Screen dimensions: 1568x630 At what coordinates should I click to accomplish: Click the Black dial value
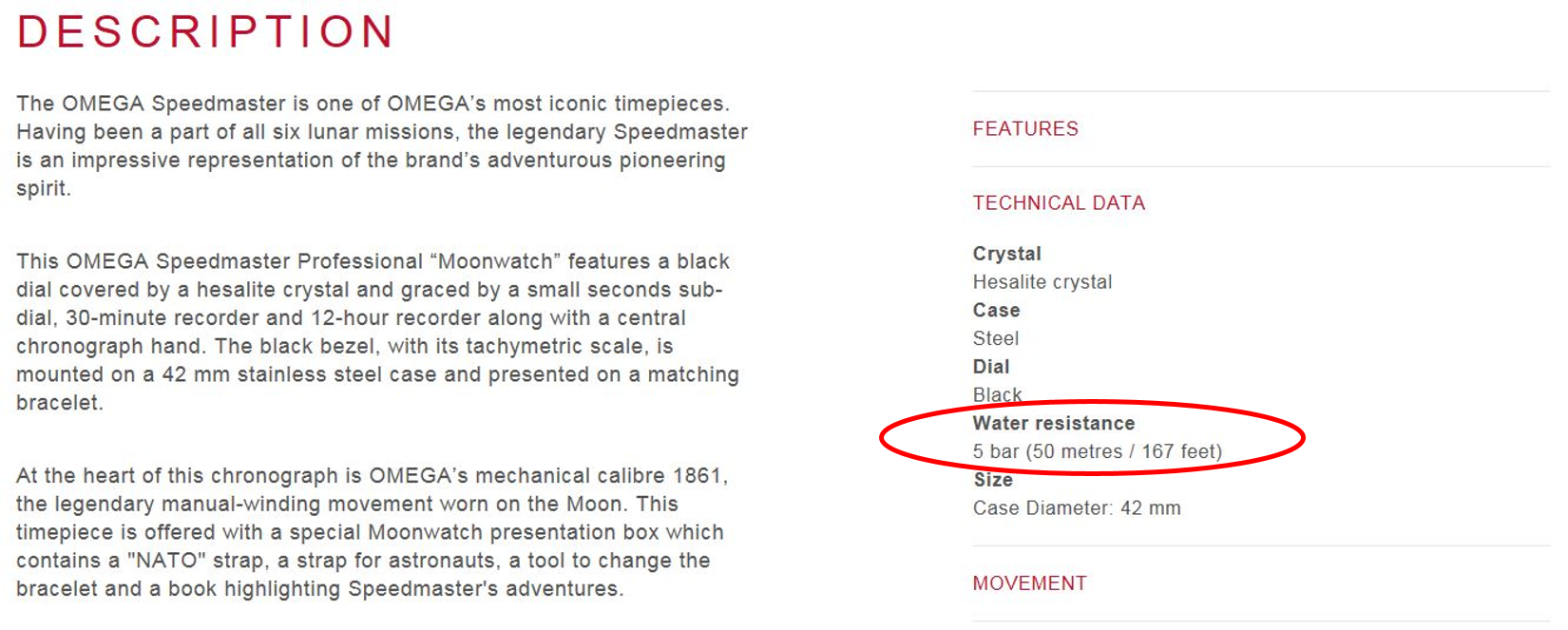(997, 394)
